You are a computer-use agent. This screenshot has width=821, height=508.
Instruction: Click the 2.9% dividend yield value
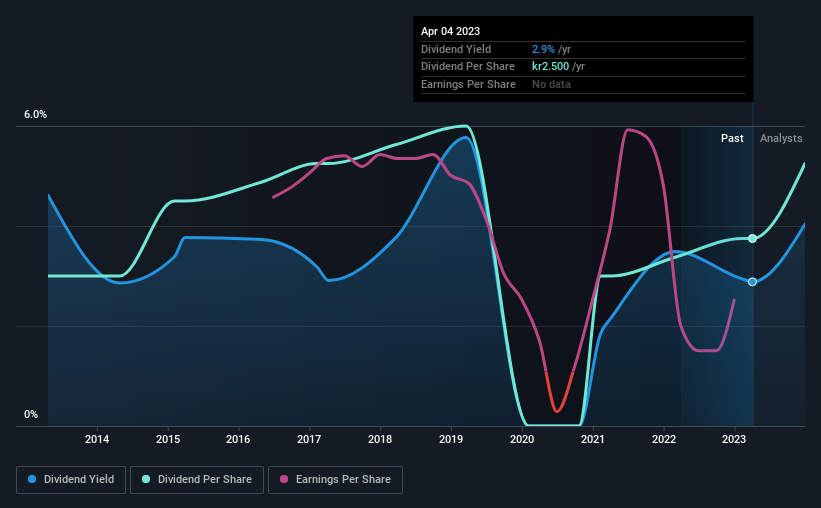coord(543,49)
